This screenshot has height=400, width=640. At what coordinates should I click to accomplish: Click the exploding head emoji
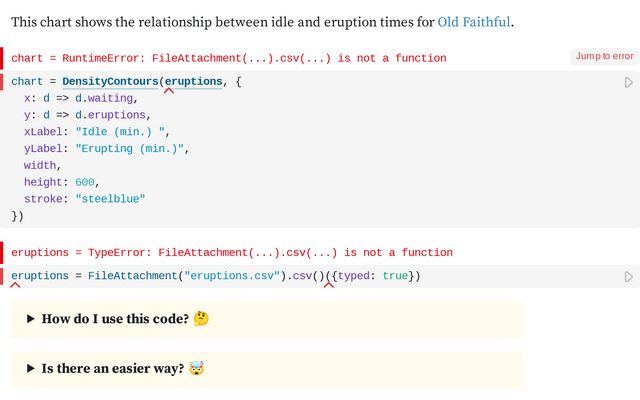click(197, 369)
